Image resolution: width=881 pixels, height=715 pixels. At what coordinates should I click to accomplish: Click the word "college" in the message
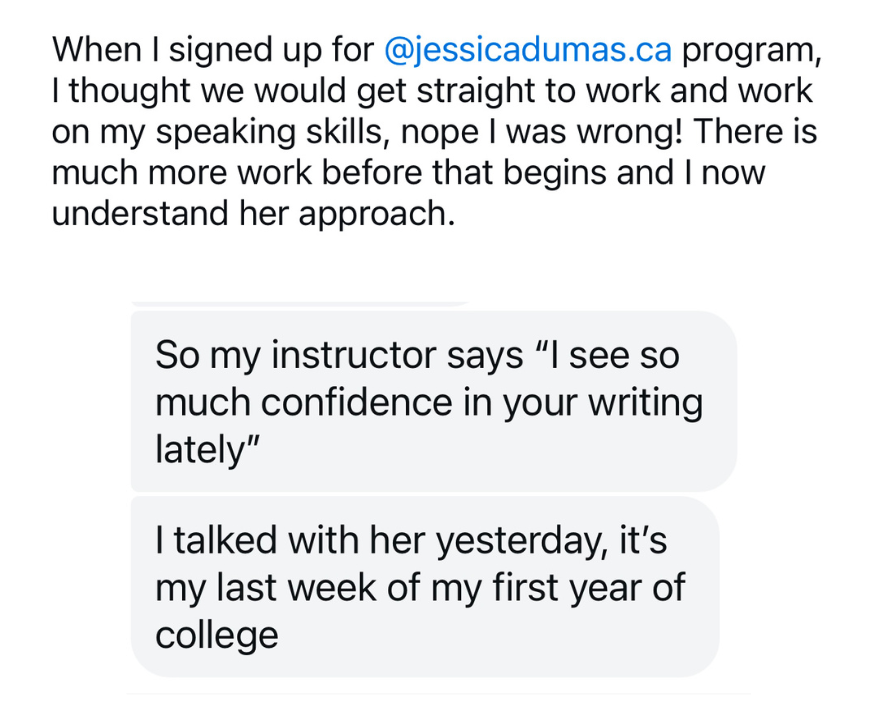pyautogui.click(x=216, y=634)
